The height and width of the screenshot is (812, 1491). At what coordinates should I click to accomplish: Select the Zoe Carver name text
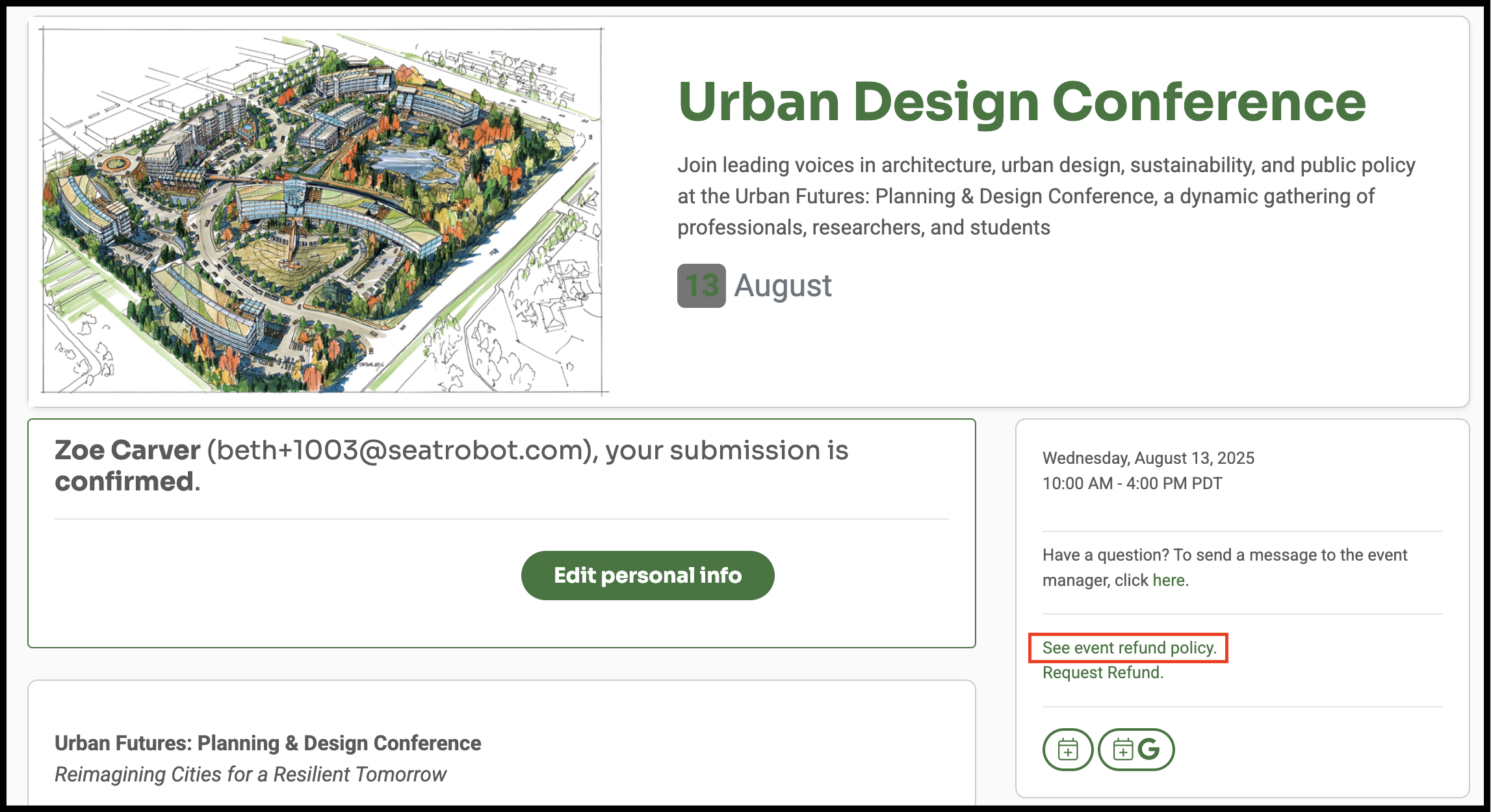[127, 450]
